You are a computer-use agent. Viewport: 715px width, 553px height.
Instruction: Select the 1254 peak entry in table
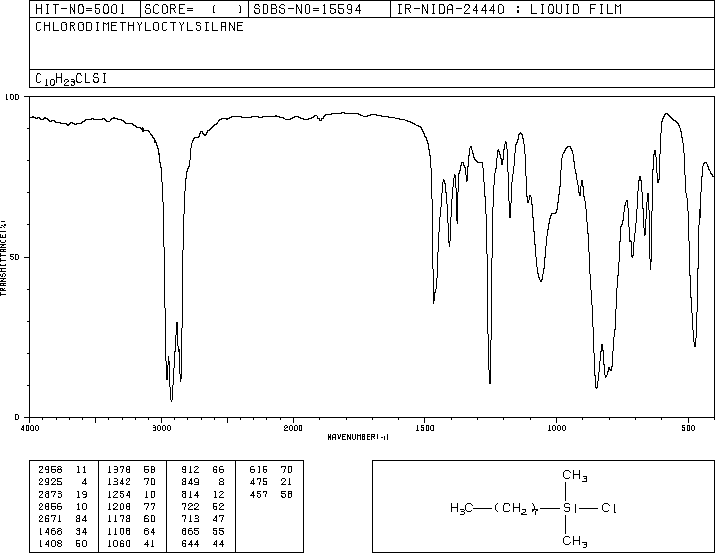pos(131,494)
